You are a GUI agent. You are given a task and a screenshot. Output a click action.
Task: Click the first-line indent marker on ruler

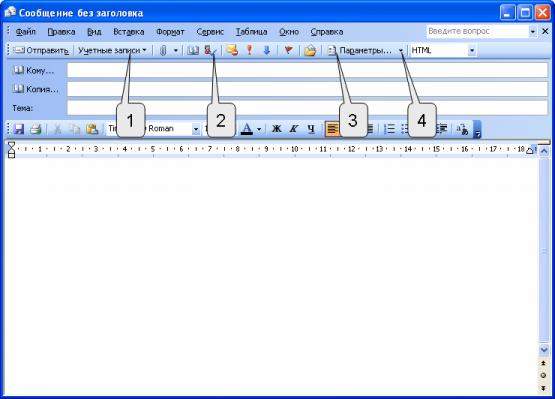point(11,145)
